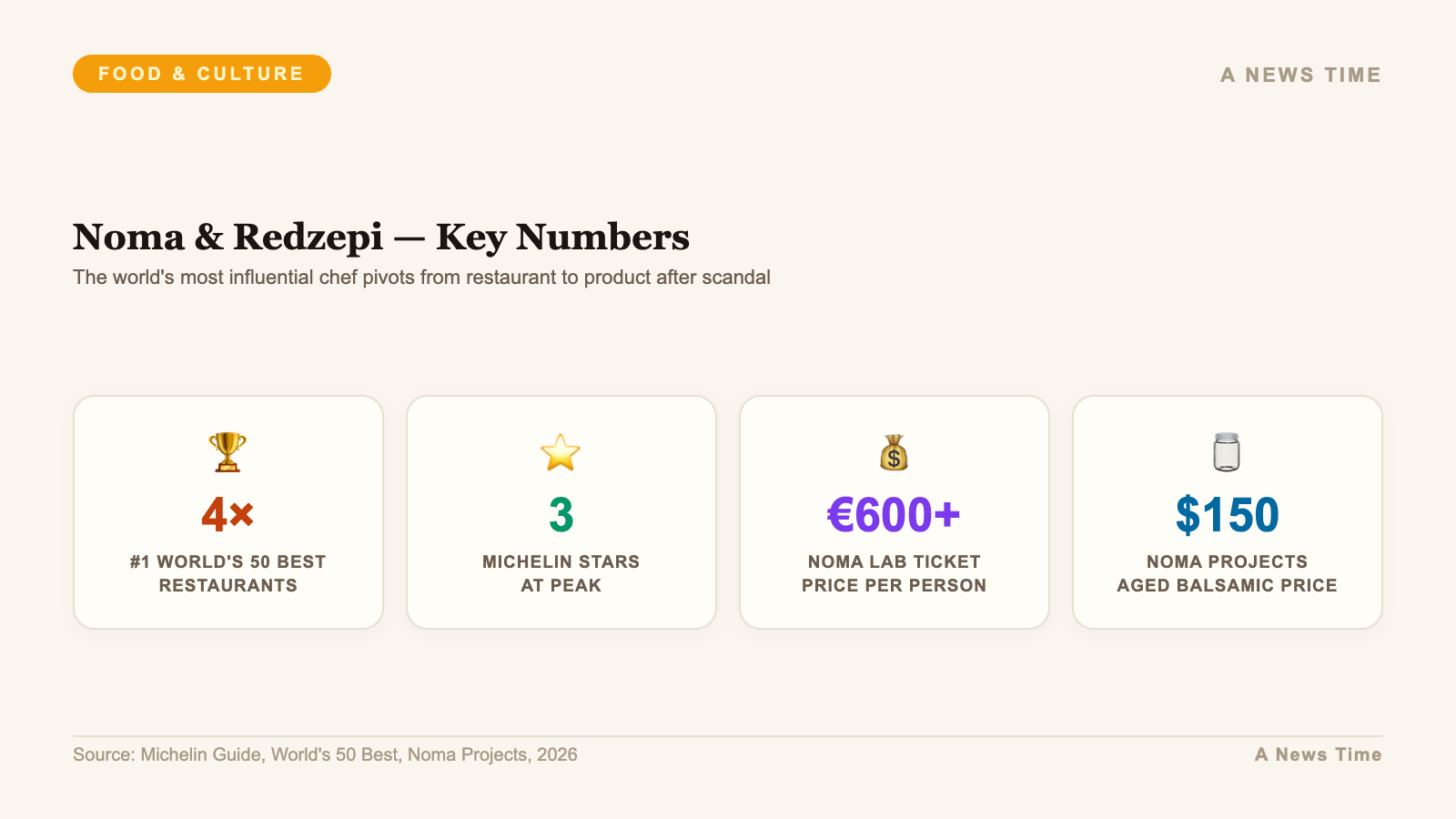Image resolution: width=1456 pixels, height=819 pixels.
Task: Click the trophy icon
Action: (227, 452)
